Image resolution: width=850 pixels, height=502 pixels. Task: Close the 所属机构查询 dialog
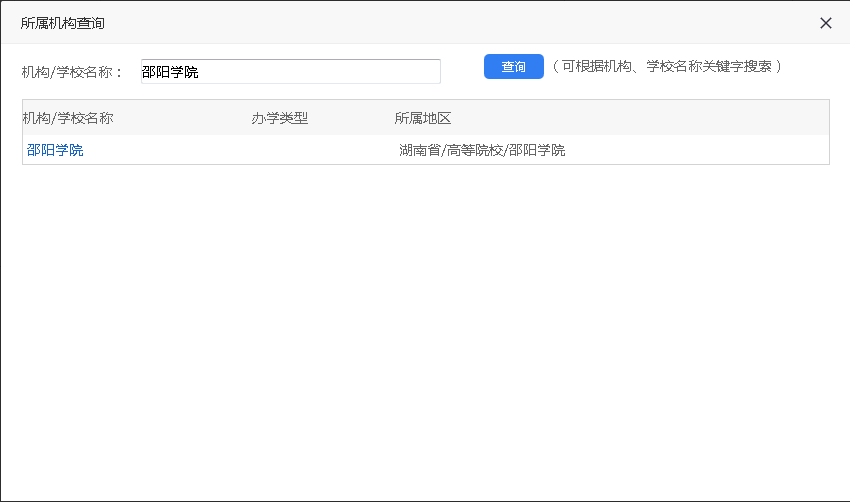[825, 23]
